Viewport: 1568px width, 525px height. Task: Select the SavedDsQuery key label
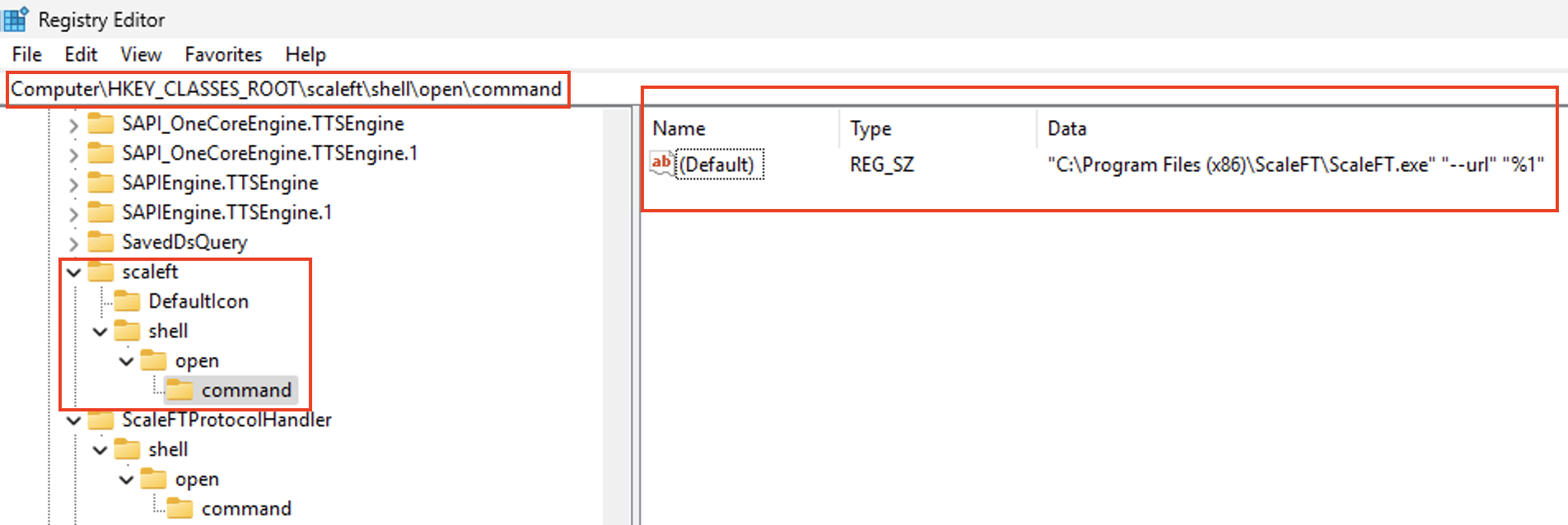click(184, 242)
